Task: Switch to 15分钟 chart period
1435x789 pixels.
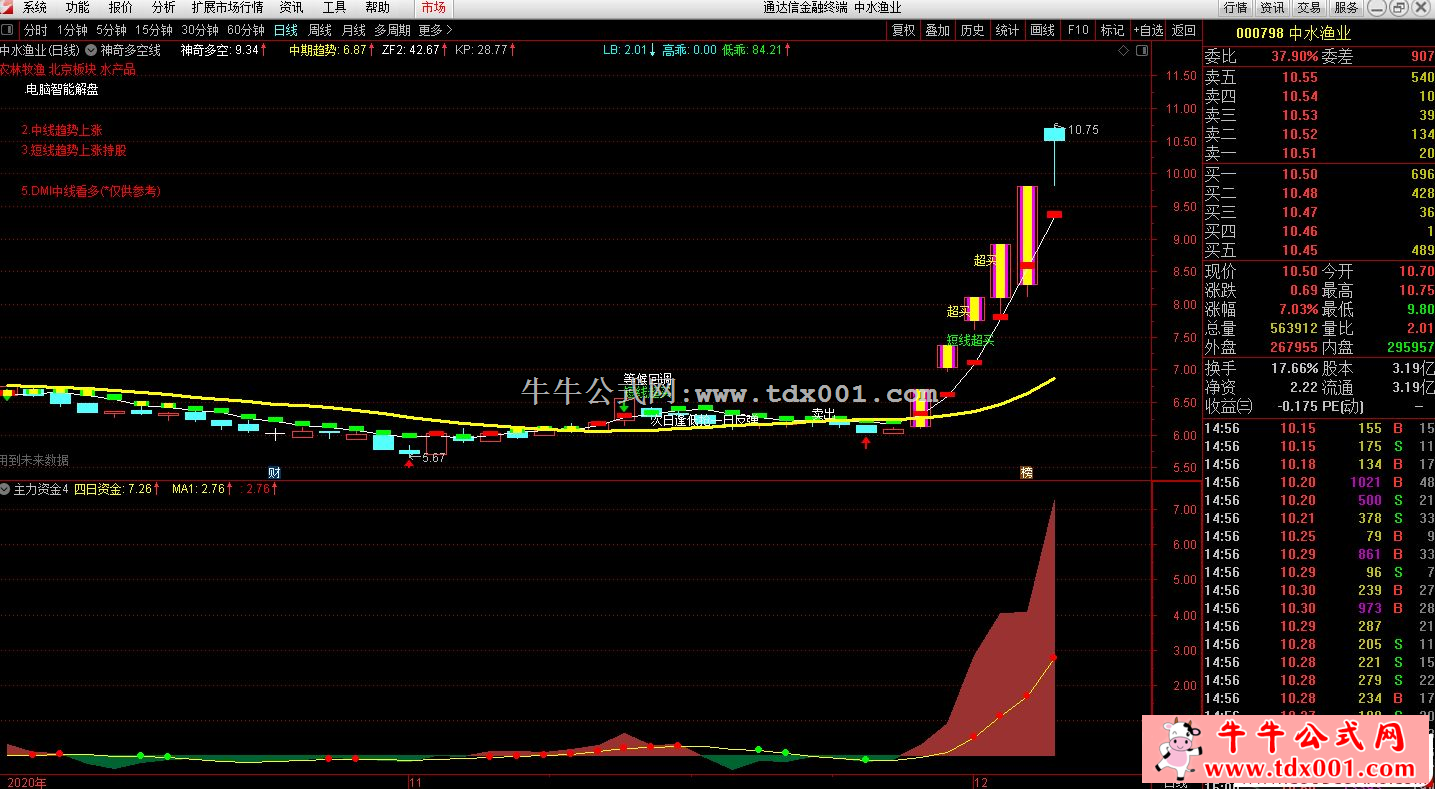Action: [x=153, y=30]
